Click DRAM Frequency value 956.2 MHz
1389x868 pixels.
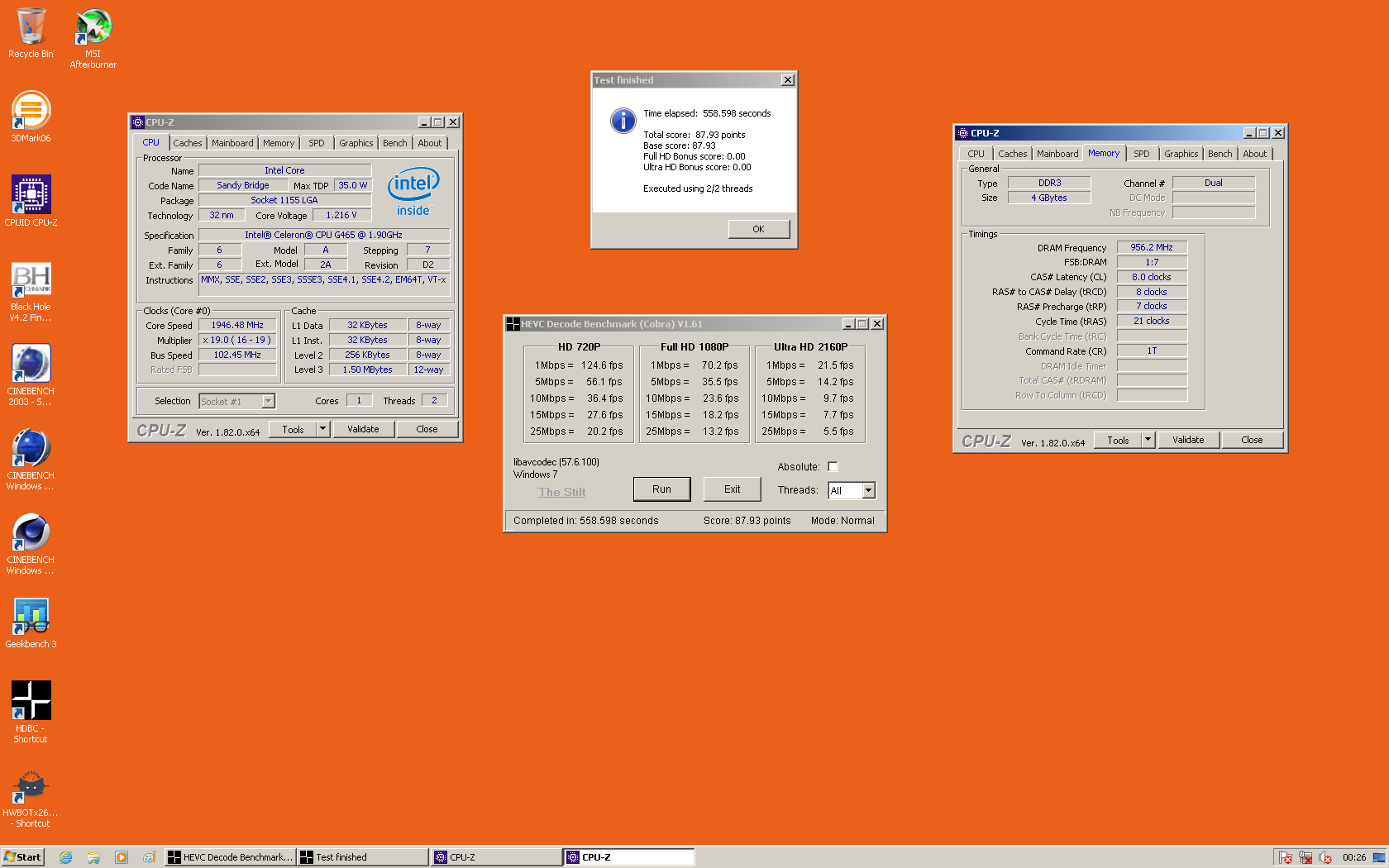(x=1152, y=247)
